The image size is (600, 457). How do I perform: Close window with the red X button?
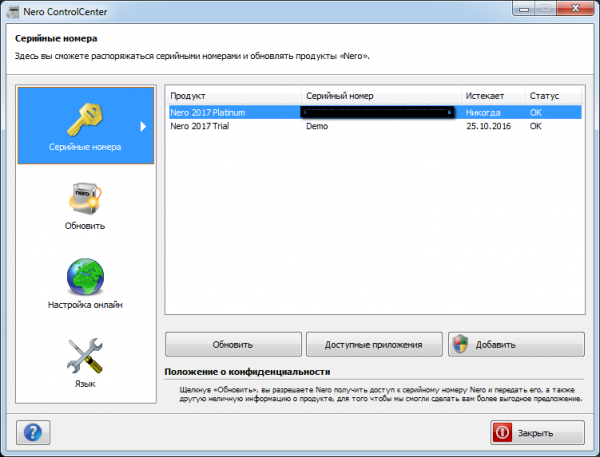coord(575,8)
